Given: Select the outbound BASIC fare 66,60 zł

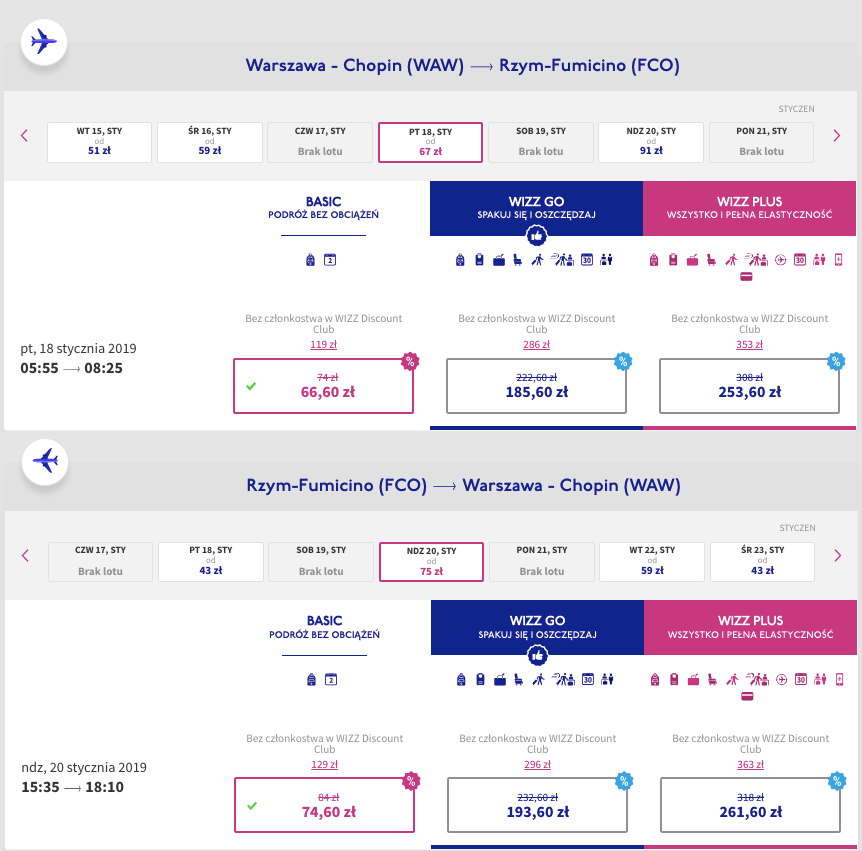Looking at the screenshot, I should [x=323, y=386].
